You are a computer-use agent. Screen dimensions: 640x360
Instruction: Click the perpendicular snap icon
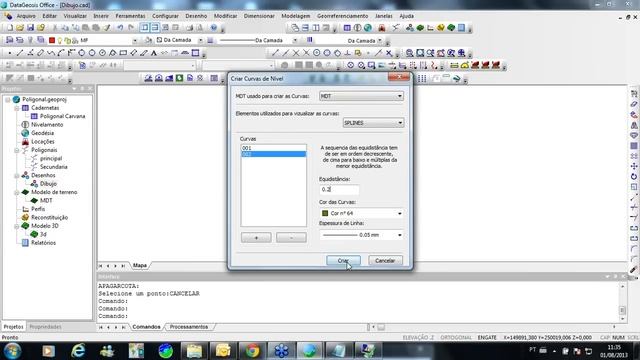point(347,53)
